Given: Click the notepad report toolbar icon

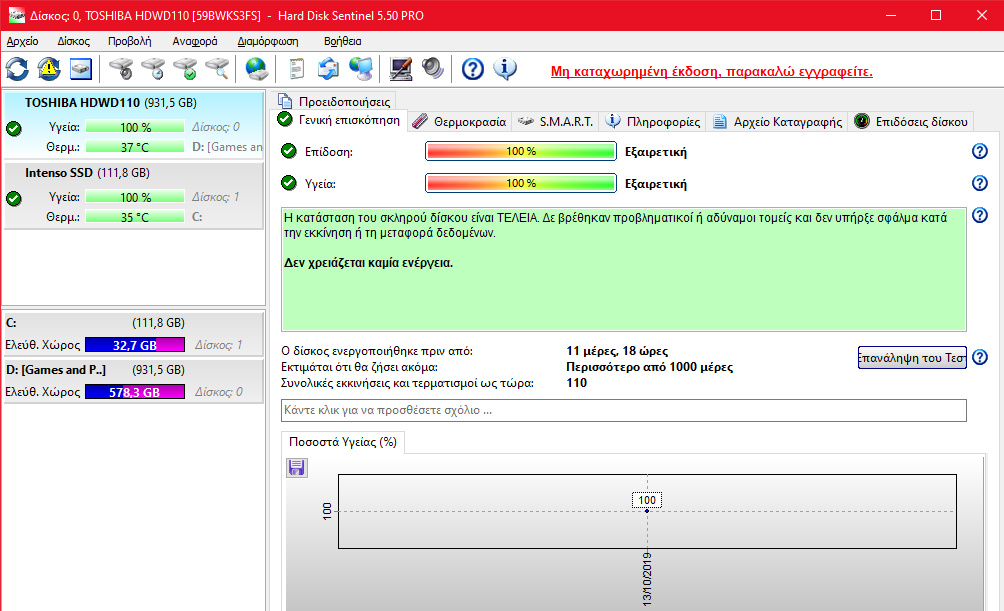Looking at the screenshot, I should click(x=296, y=69).
